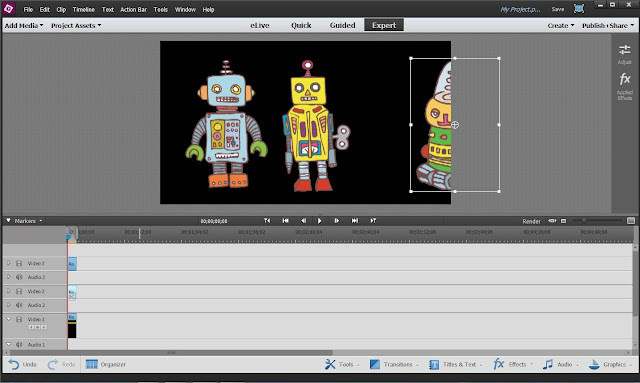Open the Markers dropdown
The image size is (640, 383).
tap(24, 221)
